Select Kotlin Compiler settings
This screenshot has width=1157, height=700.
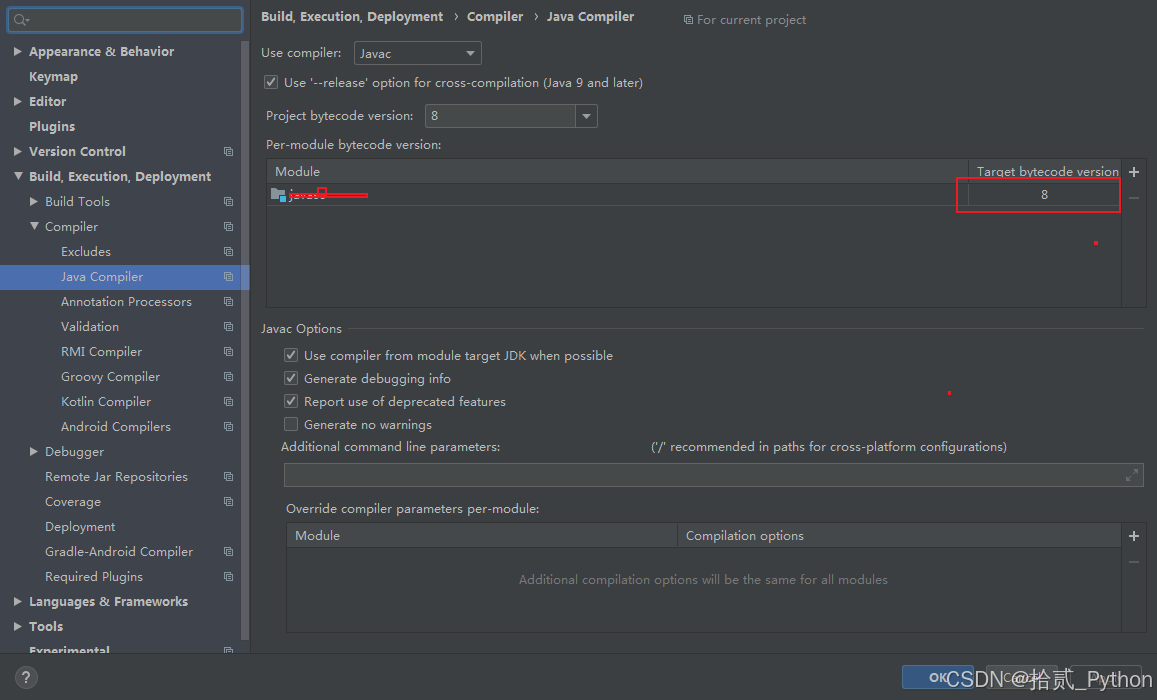pyautogui.click(x=106, y=401)
